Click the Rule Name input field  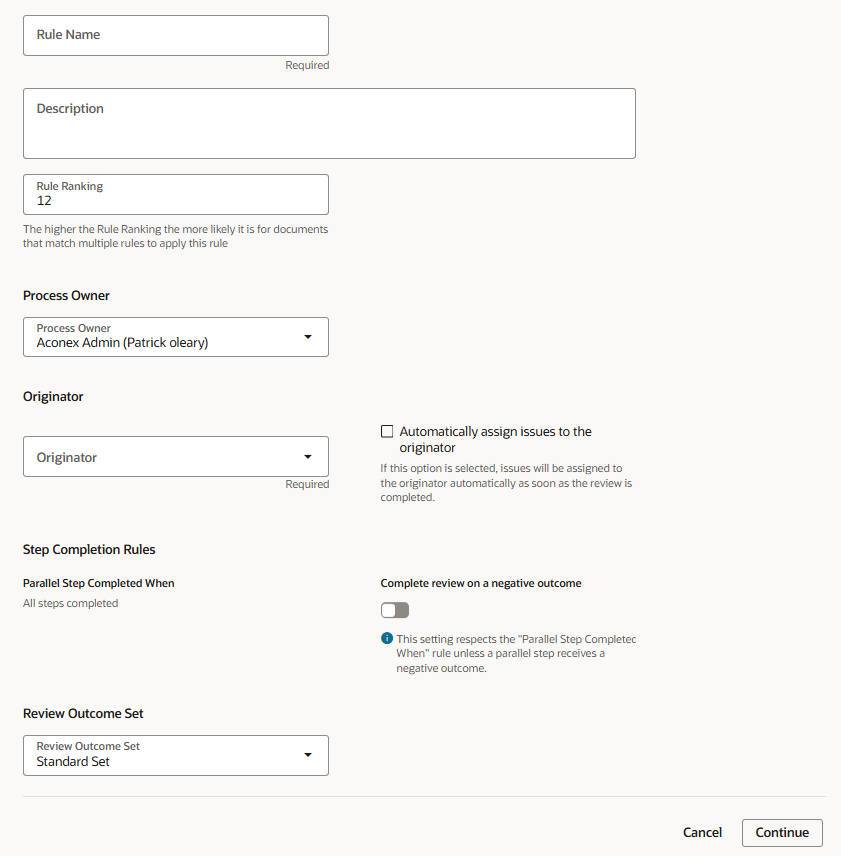pos(175,35)
